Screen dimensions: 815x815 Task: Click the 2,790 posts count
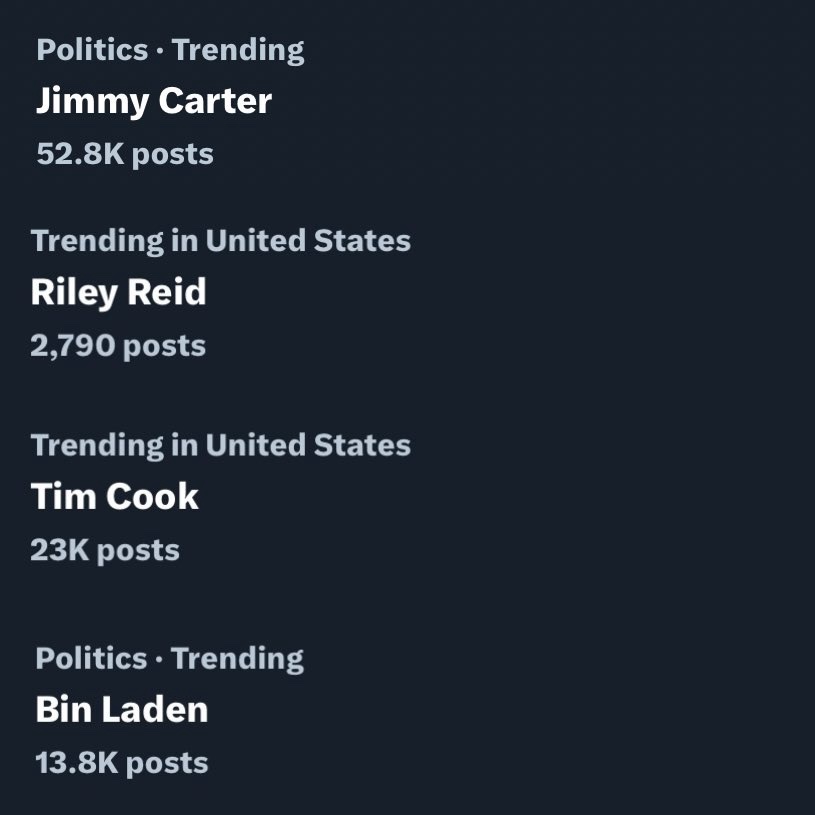tap(119, 346)
